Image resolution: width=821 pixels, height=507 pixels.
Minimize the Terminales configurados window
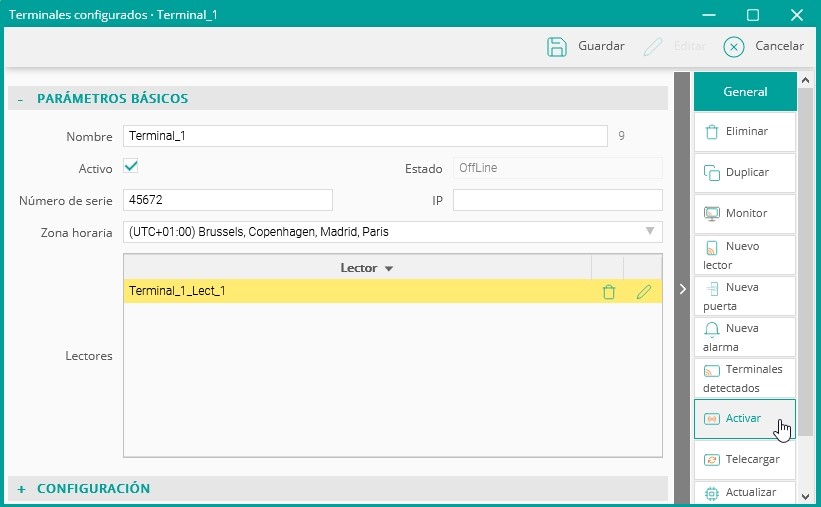709,15
